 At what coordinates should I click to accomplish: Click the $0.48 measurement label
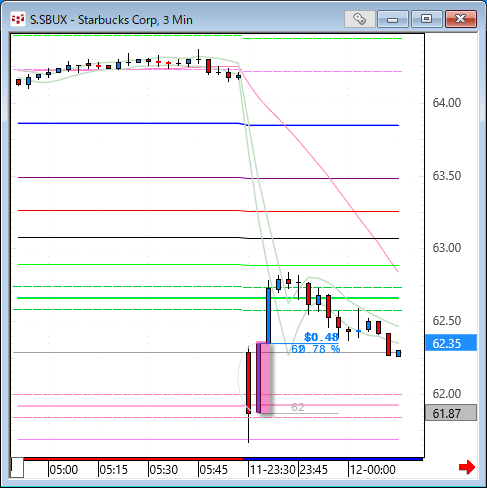(321, 337)
